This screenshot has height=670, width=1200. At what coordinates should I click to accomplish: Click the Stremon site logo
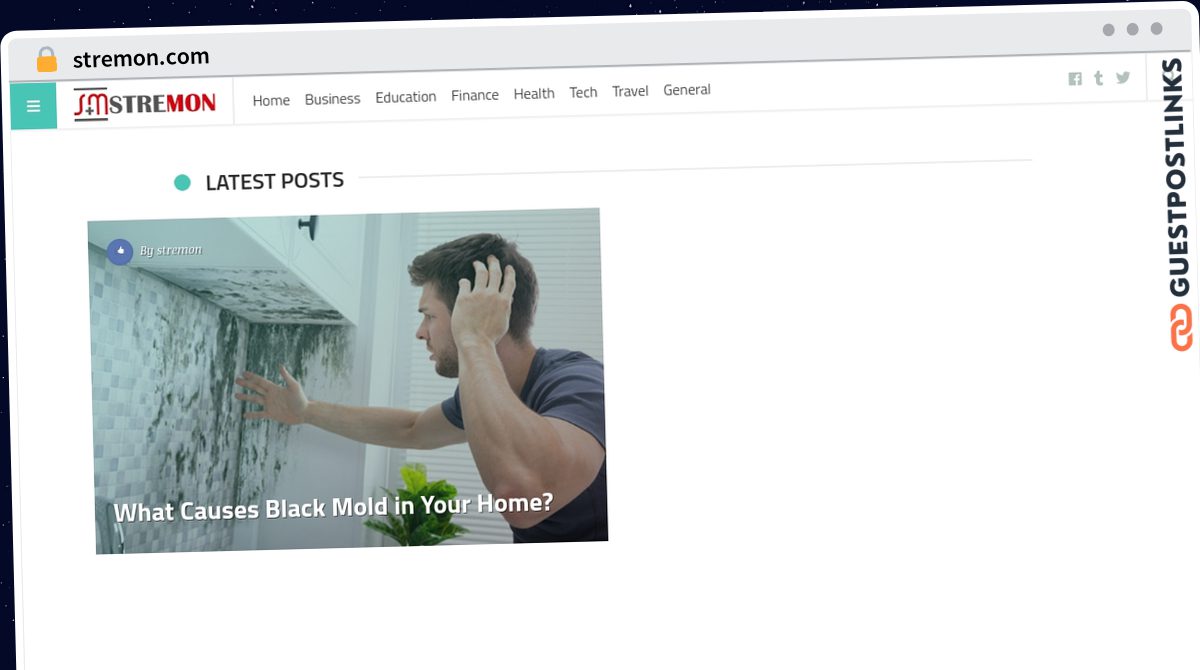145,103
